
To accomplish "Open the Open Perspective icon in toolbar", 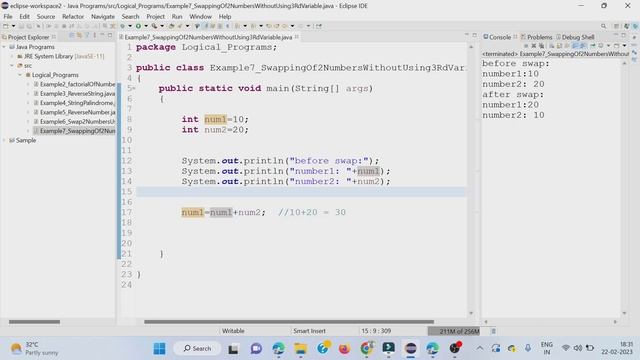I will [616, 26].
